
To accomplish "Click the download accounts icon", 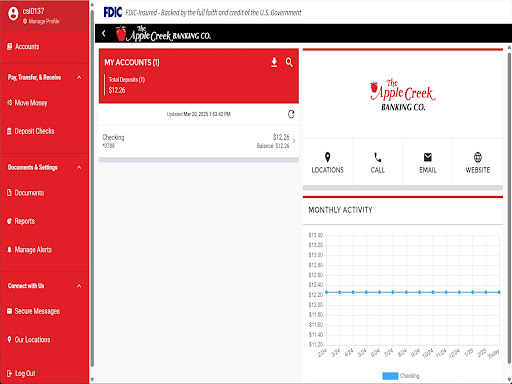I will click(x=274, y=62).
